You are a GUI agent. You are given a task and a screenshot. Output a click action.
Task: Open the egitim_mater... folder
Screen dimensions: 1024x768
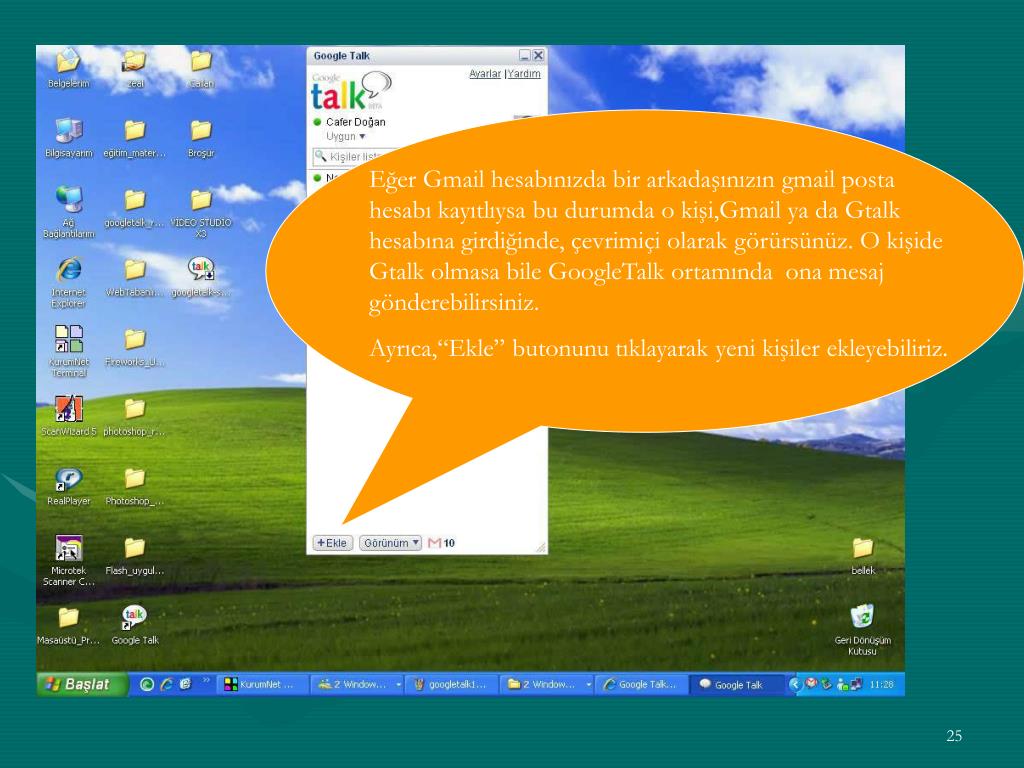tap(135, 137)
